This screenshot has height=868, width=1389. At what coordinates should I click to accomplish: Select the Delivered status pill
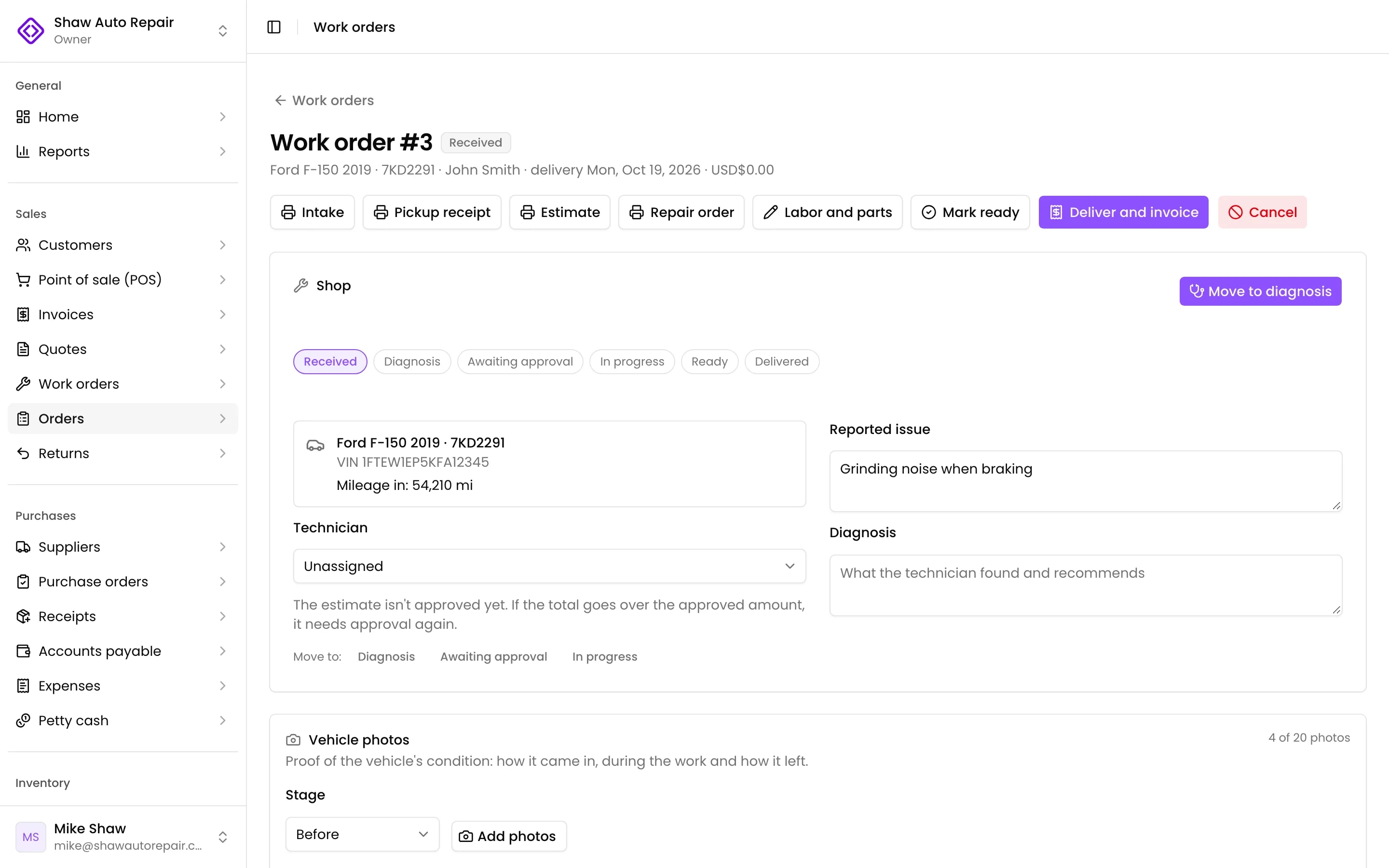pos(782,362)
